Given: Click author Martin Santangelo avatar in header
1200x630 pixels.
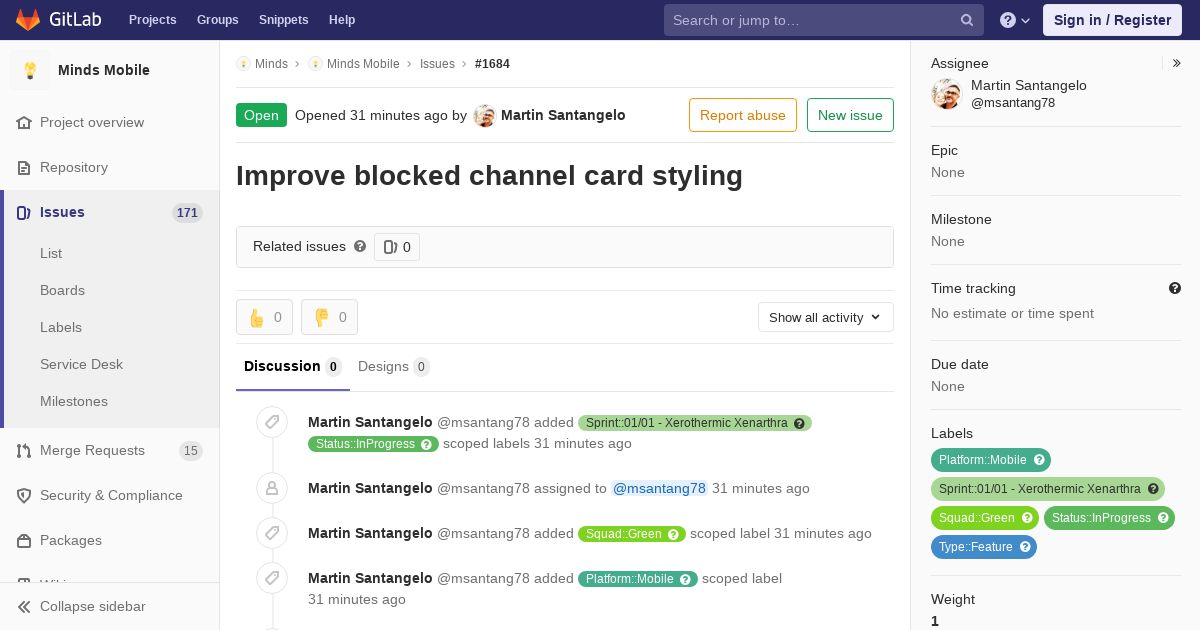Looking at the screenshot, I should [484, 116].
